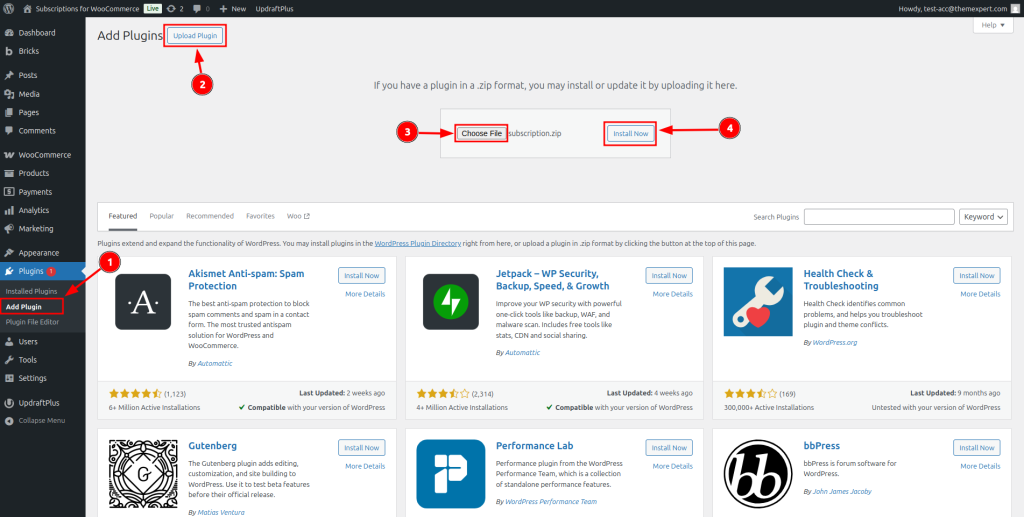Image resolution: width=1024 pixels, height=517 pixels.
Task: Open the John James Jacoby author link
Action: tap(842, 491)
